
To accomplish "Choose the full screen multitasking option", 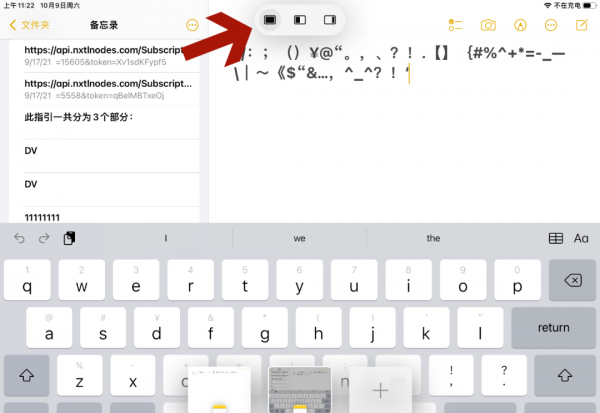I will [269, 19].
